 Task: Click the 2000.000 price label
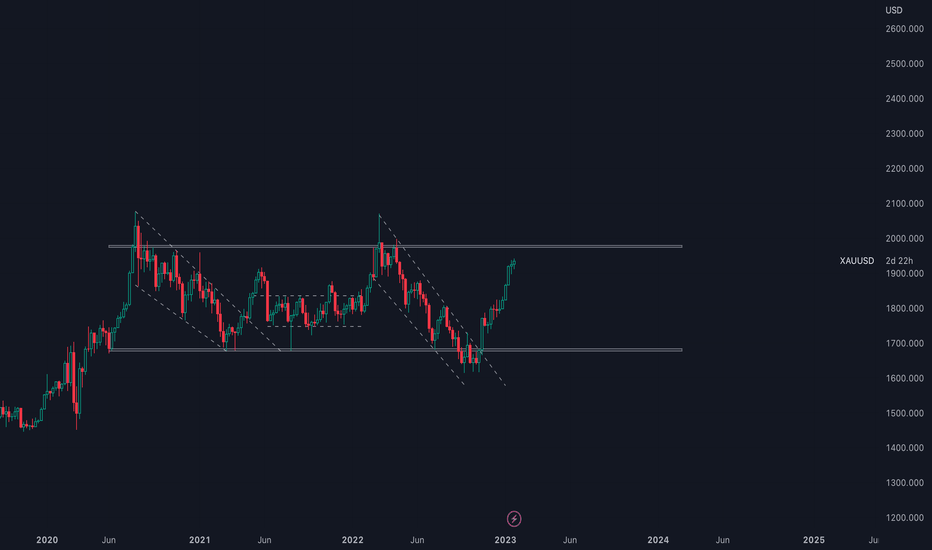pyautogui.click(x=905, y=238)
